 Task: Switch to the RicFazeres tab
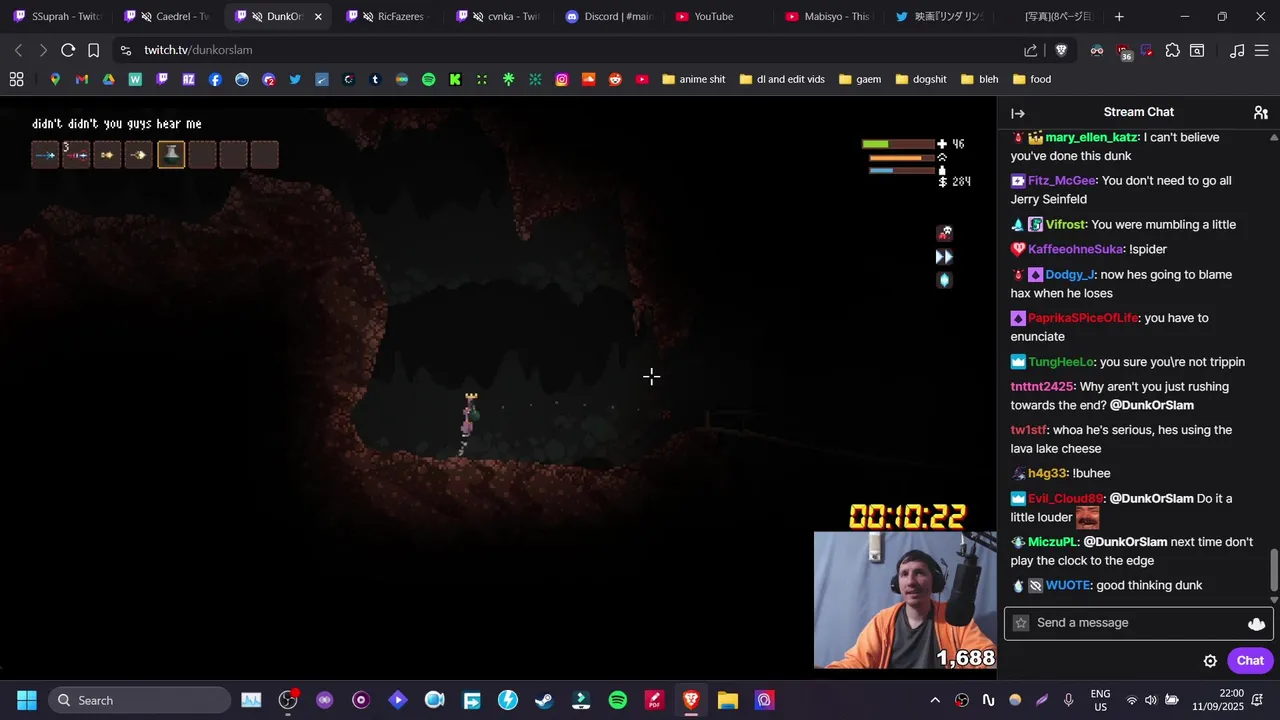pos(389,17)
